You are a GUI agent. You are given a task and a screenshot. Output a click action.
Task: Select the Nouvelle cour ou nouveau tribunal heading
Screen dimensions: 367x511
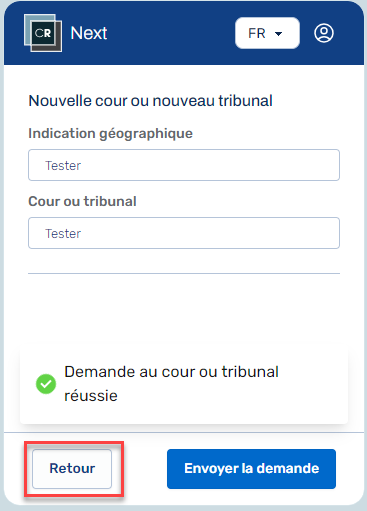[x=150, y=101]
